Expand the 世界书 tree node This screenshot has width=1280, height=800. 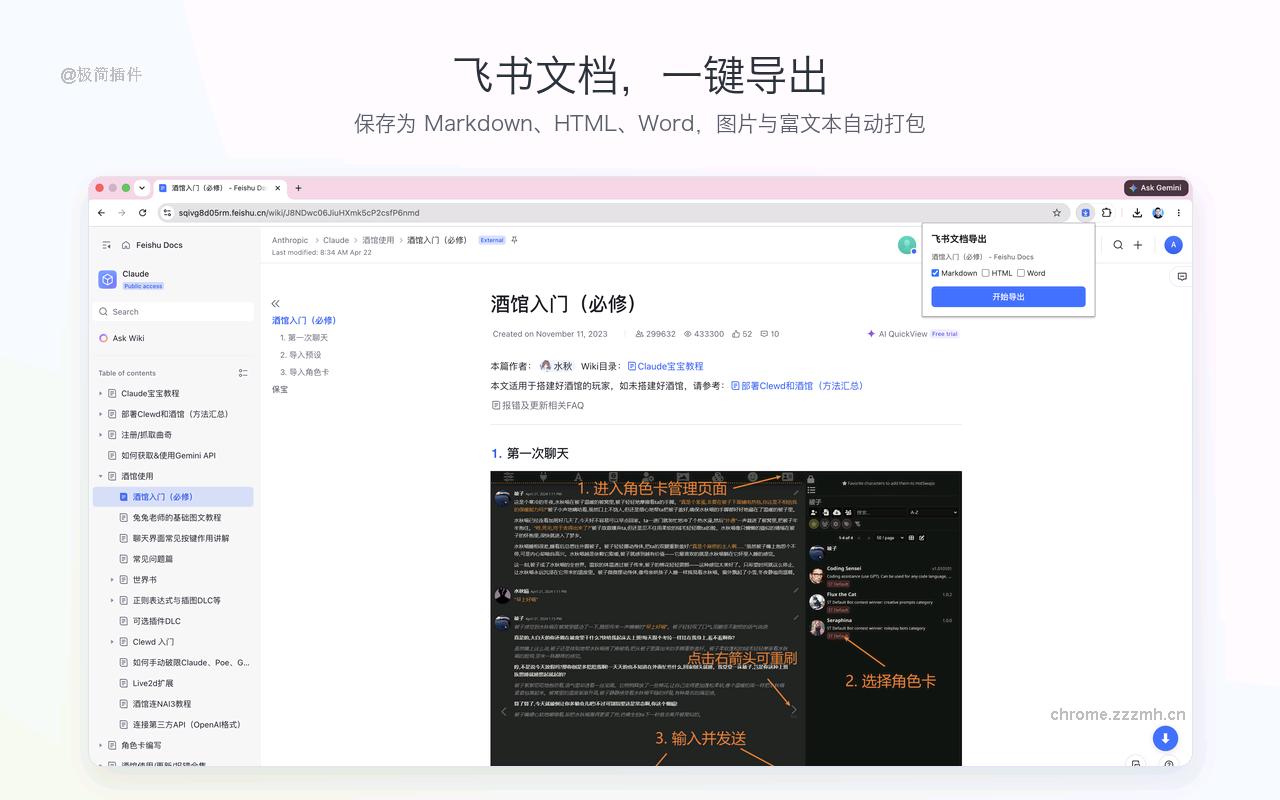112,580
